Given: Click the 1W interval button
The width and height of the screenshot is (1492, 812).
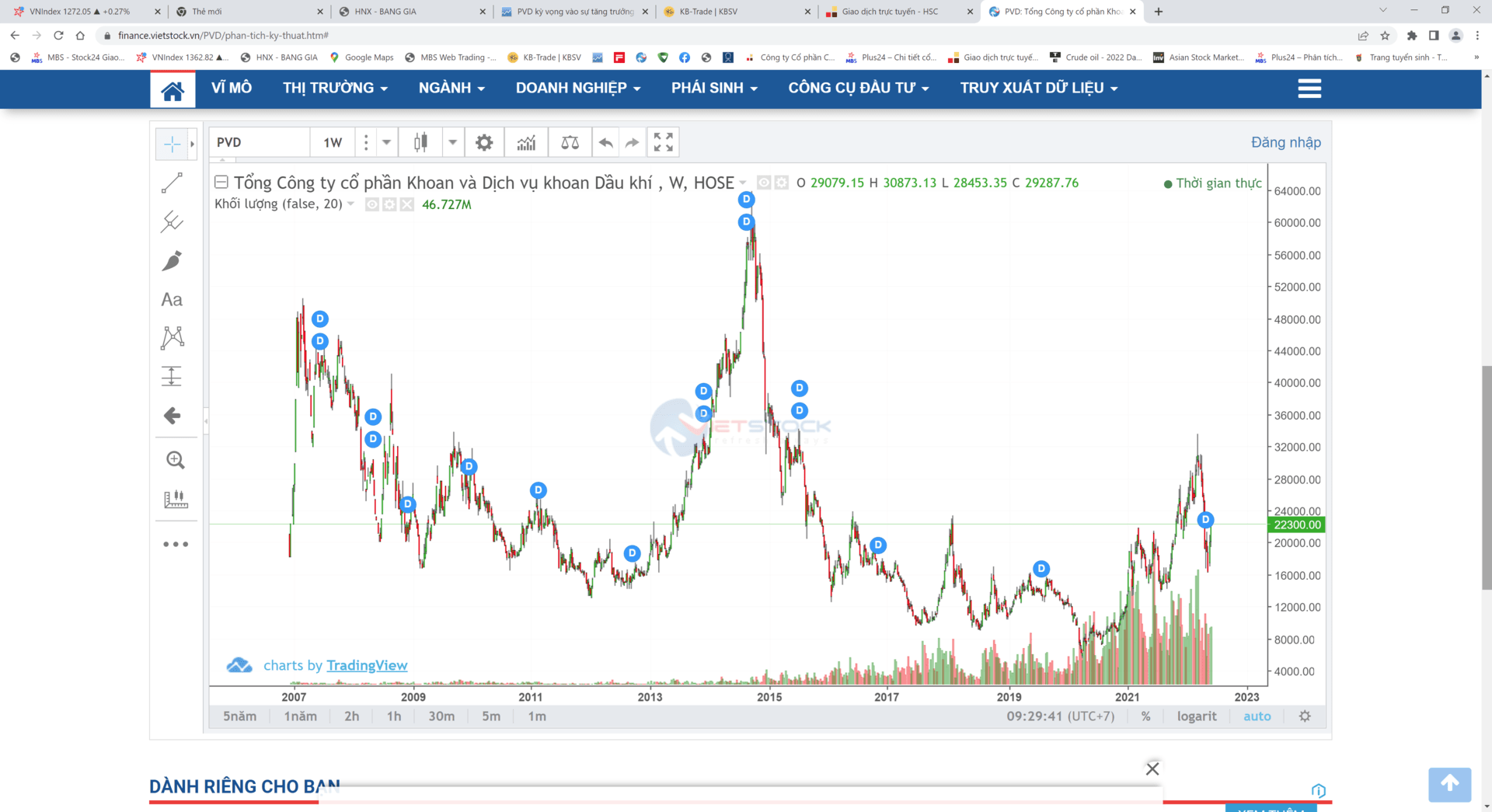Looking at the screenshot, I should 333,143.
